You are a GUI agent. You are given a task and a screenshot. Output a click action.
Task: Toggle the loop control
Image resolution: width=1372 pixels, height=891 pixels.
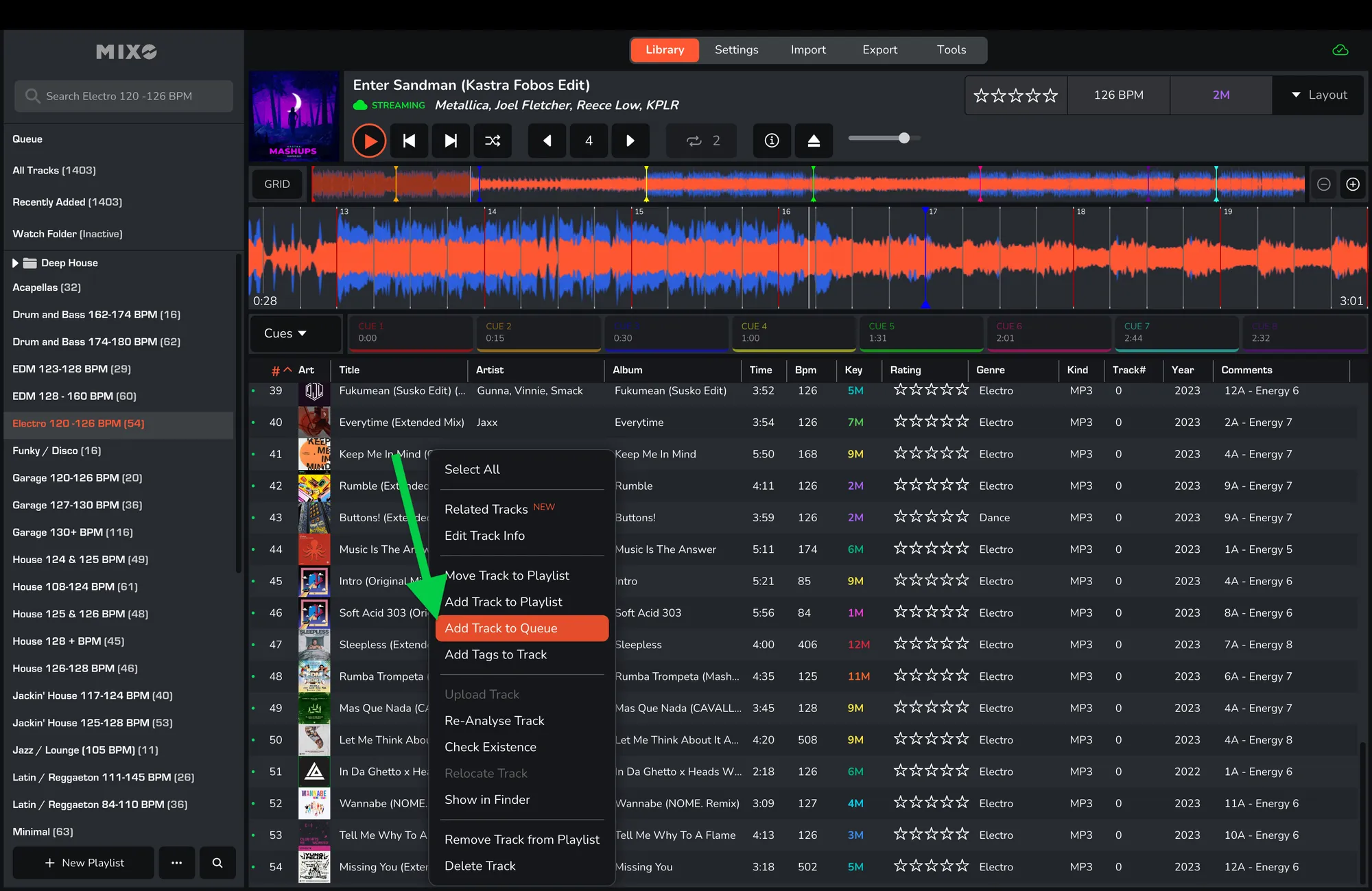[701, 141]
